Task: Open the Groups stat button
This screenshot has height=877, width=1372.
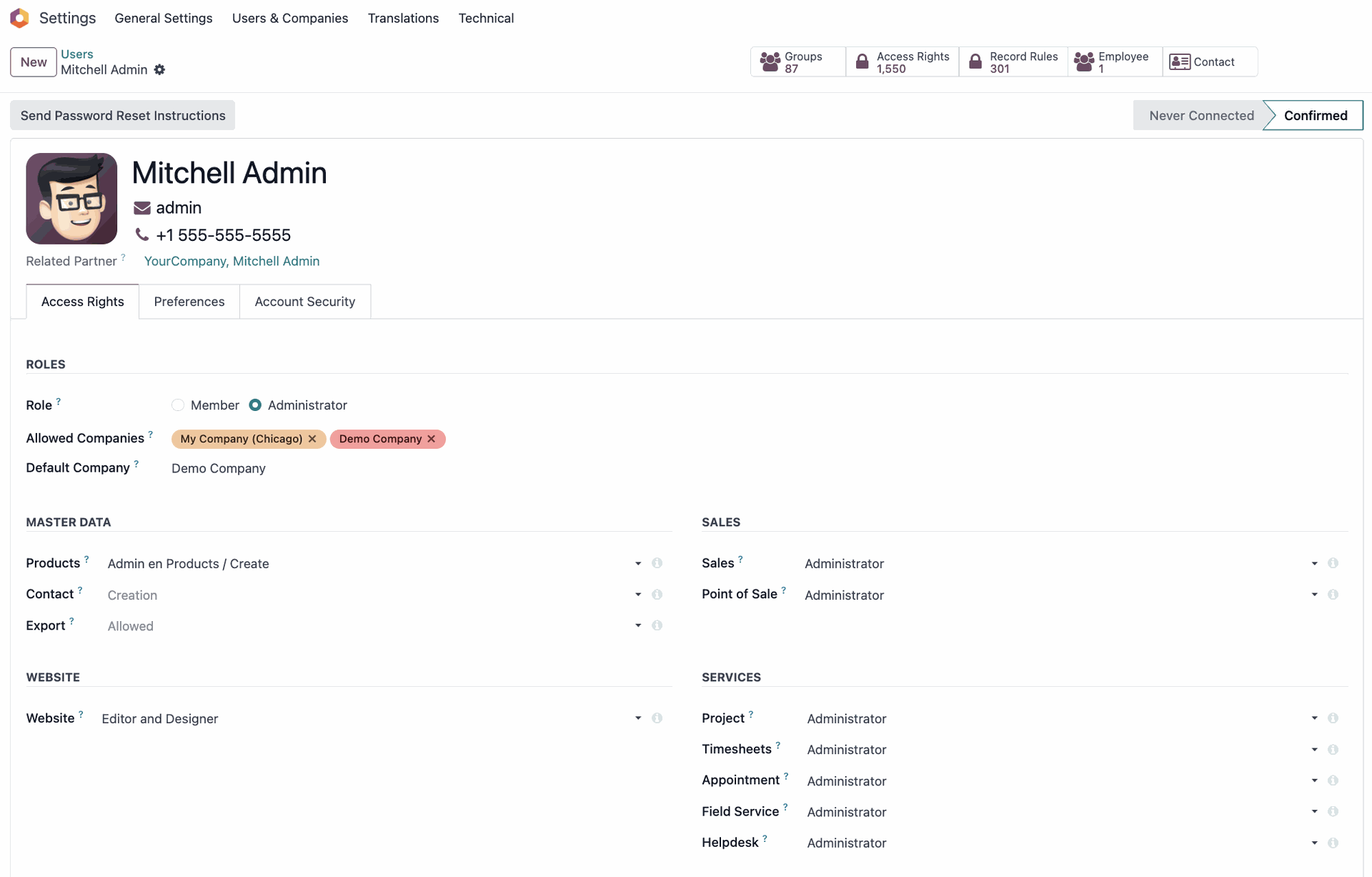Action: pyautogui.click(x=797, y=62)
